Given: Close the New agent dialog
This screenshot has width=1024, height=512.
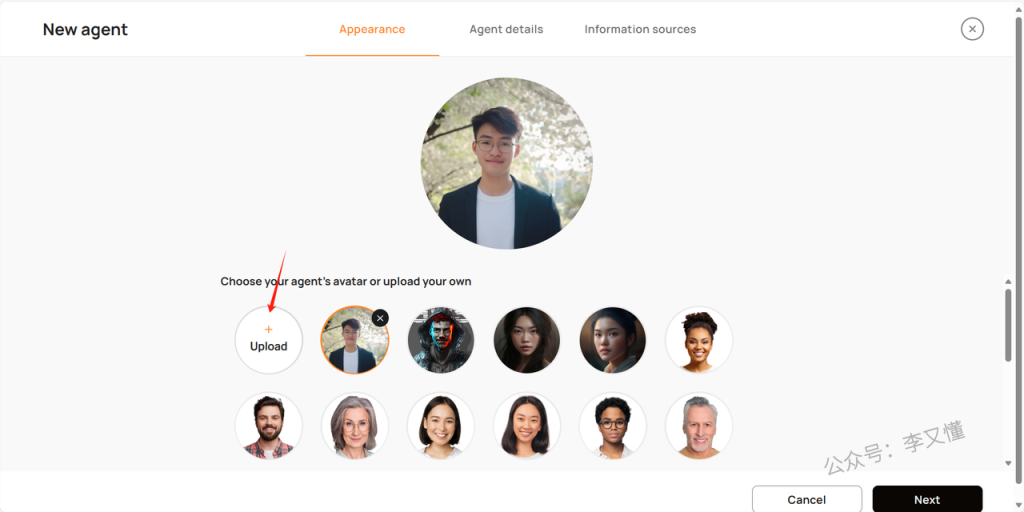Looking at the screenshot, I should click(972, 29).
